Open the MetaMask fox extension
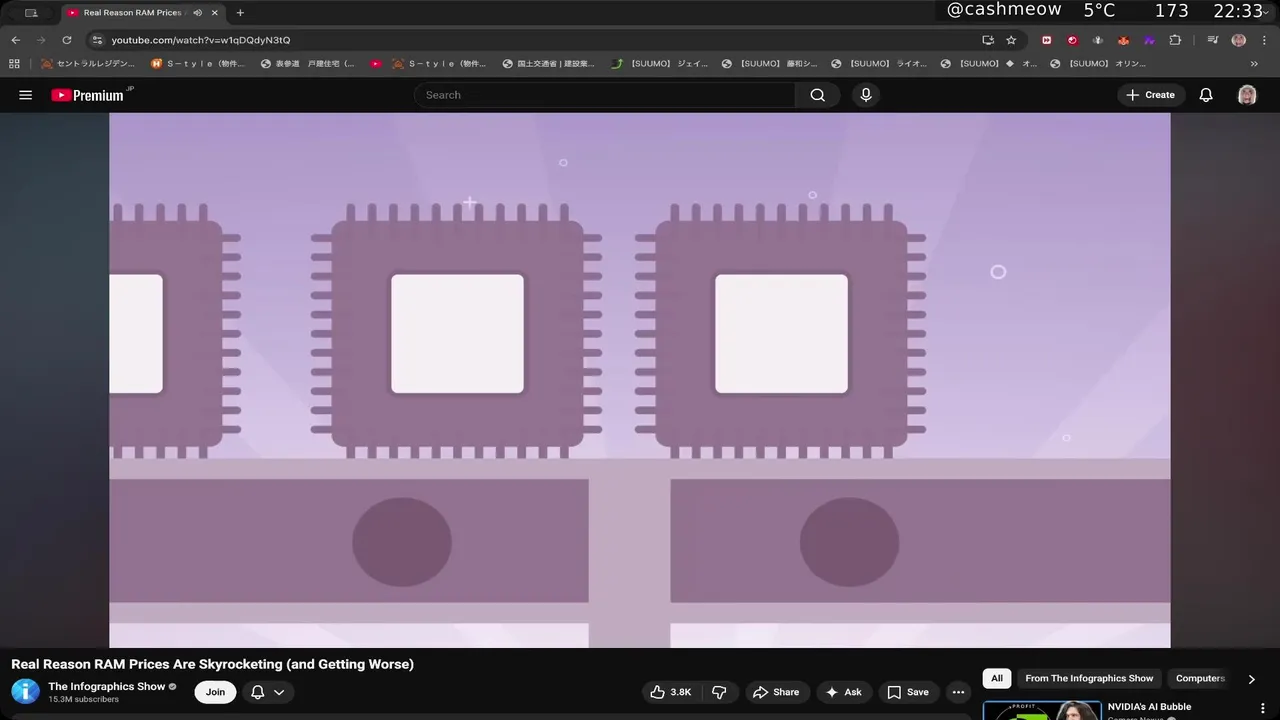 (1123, 40)
